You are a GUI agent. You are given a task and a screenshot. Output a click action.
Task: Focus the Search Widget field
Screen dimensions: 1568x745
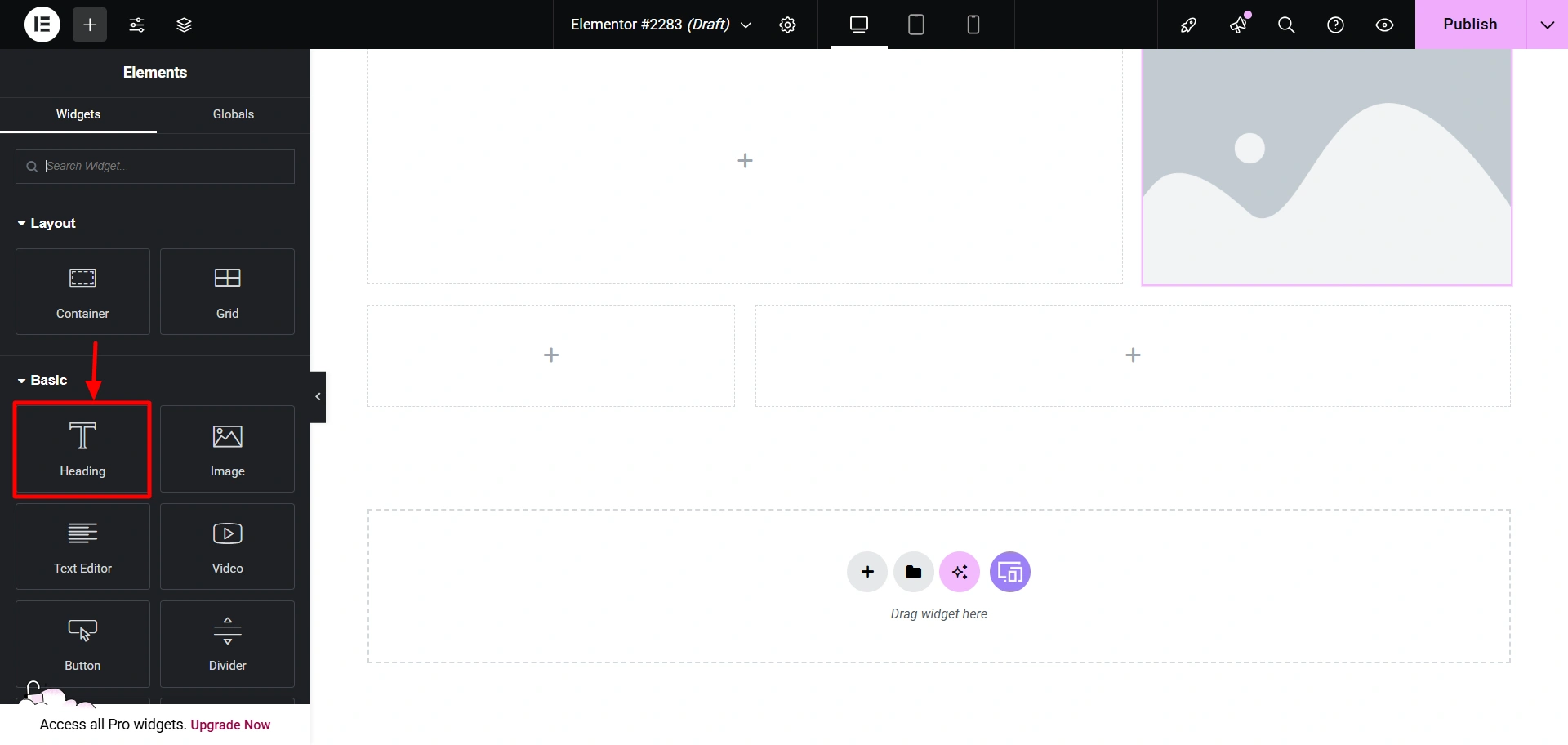pyautogui.click(x=155, y=166)
